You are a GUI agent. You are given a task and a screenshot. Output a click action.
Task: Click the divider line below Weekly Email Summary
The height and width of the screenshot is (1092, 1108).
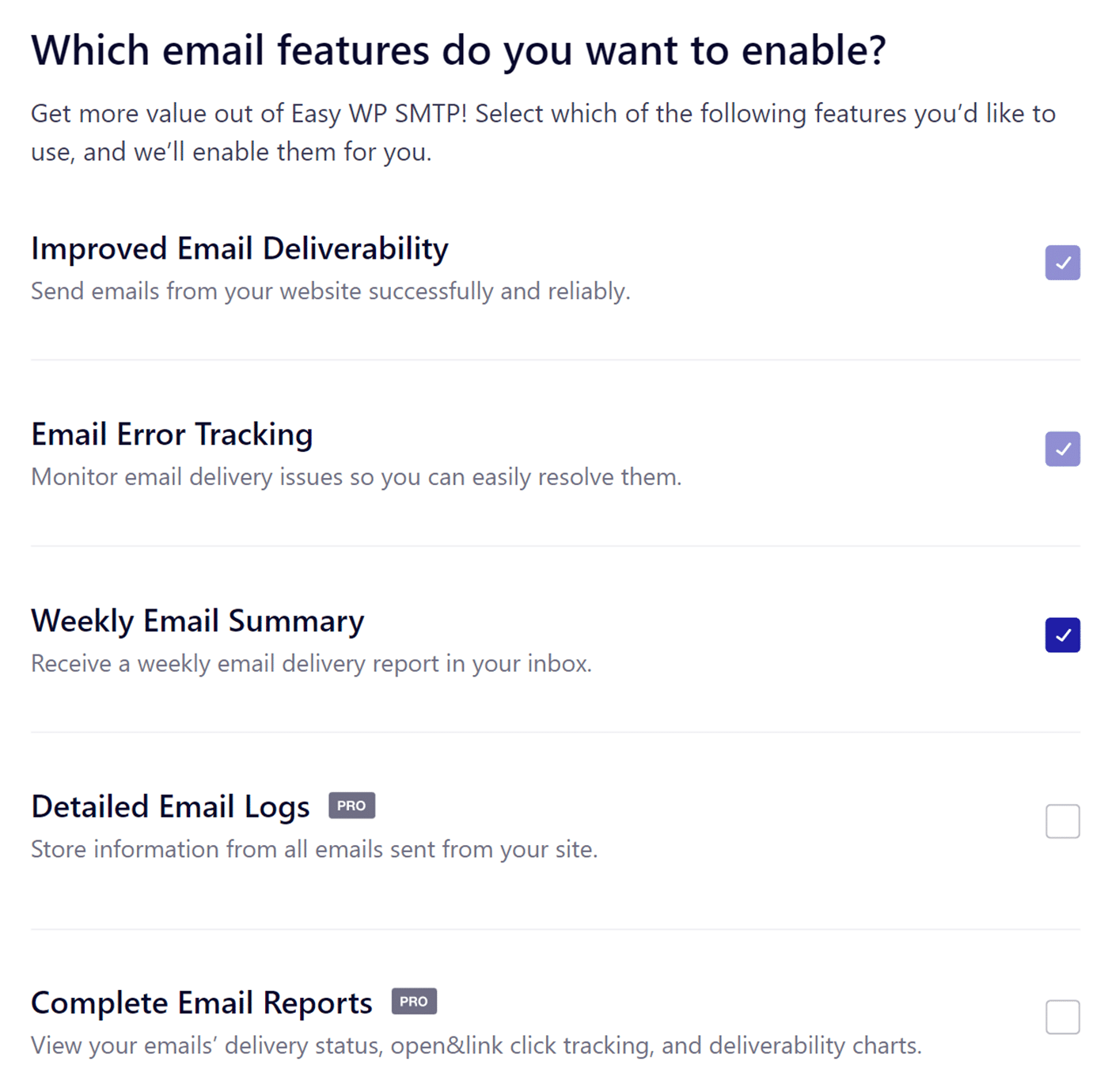click(x=554, y=732)
